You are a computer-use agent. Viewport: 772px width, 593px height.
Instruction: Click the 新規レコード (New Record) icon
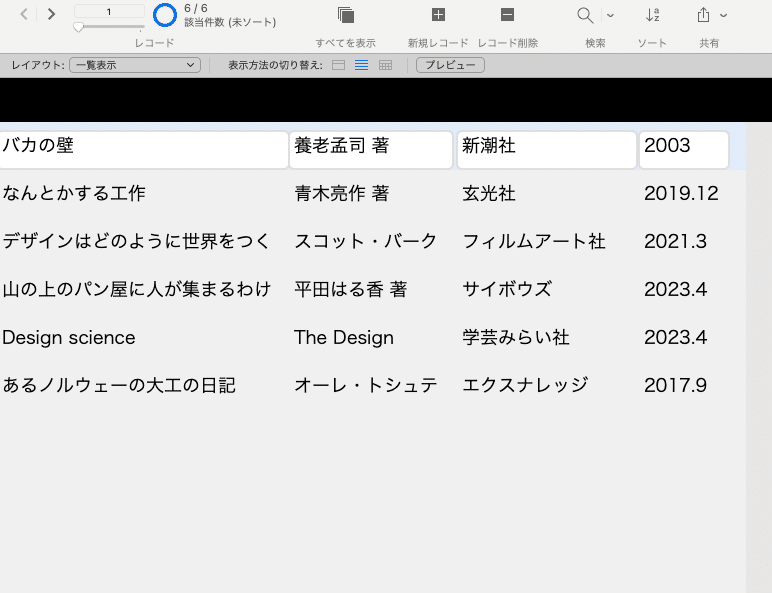click(x=438, y=15)
